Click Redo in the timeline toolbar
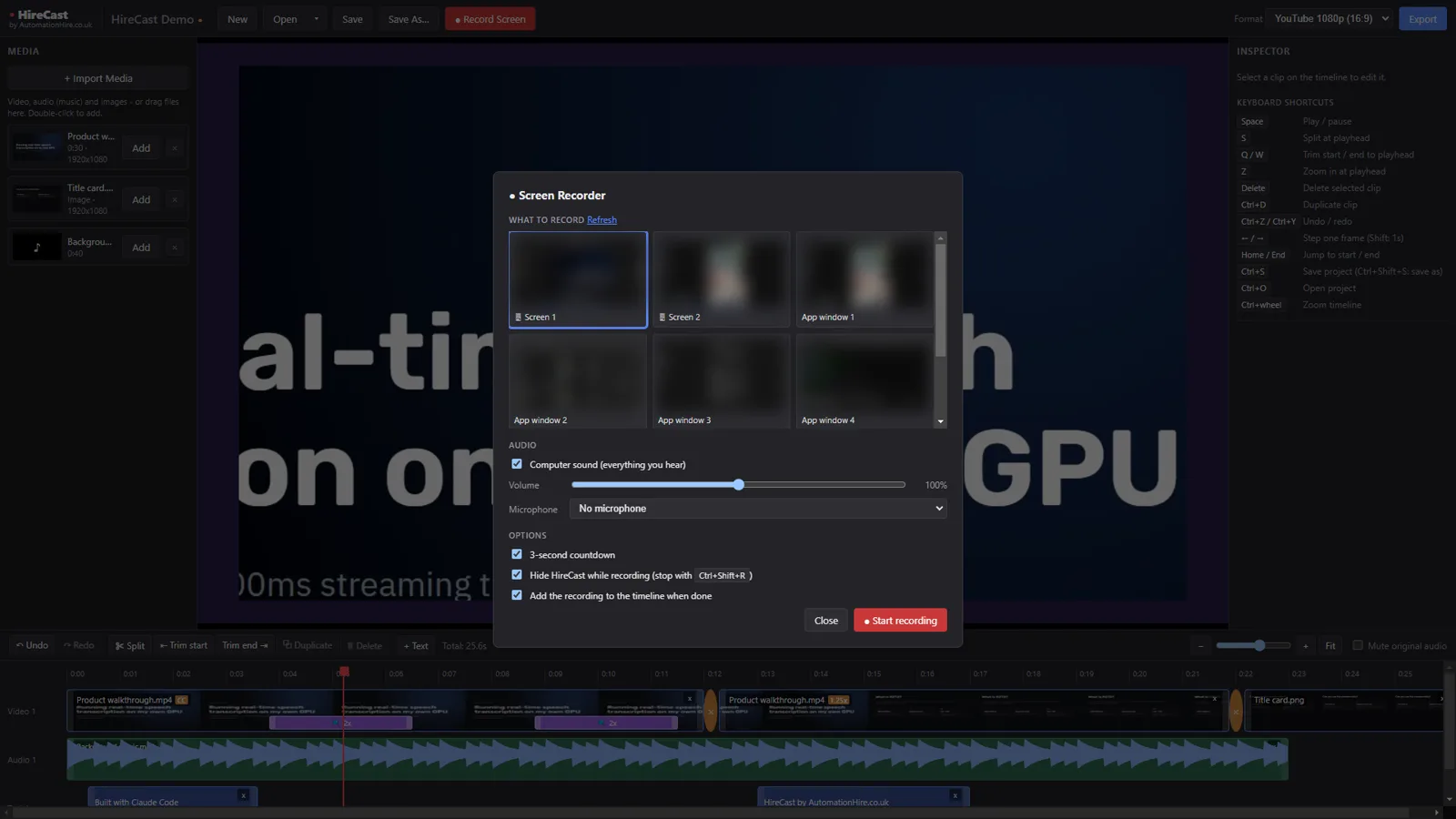Viewport: 1456px width, 819px height. 78,645
